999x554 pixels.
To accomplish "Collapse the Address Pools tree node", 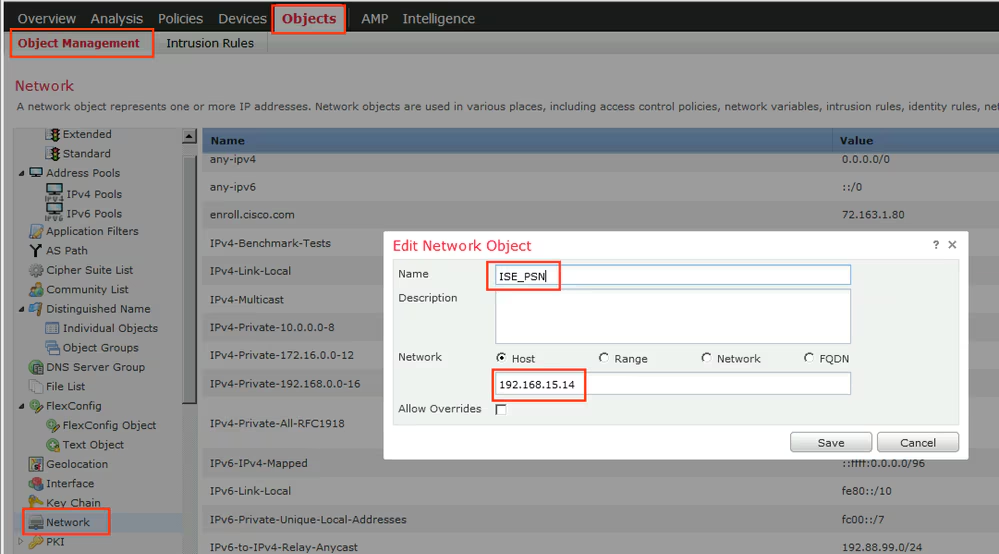I will point(22,173).
